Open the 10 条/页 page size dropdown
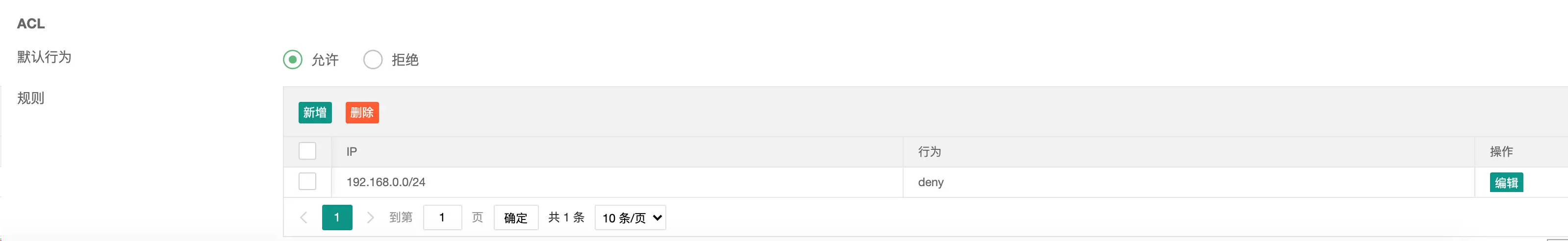 [630, 218]
